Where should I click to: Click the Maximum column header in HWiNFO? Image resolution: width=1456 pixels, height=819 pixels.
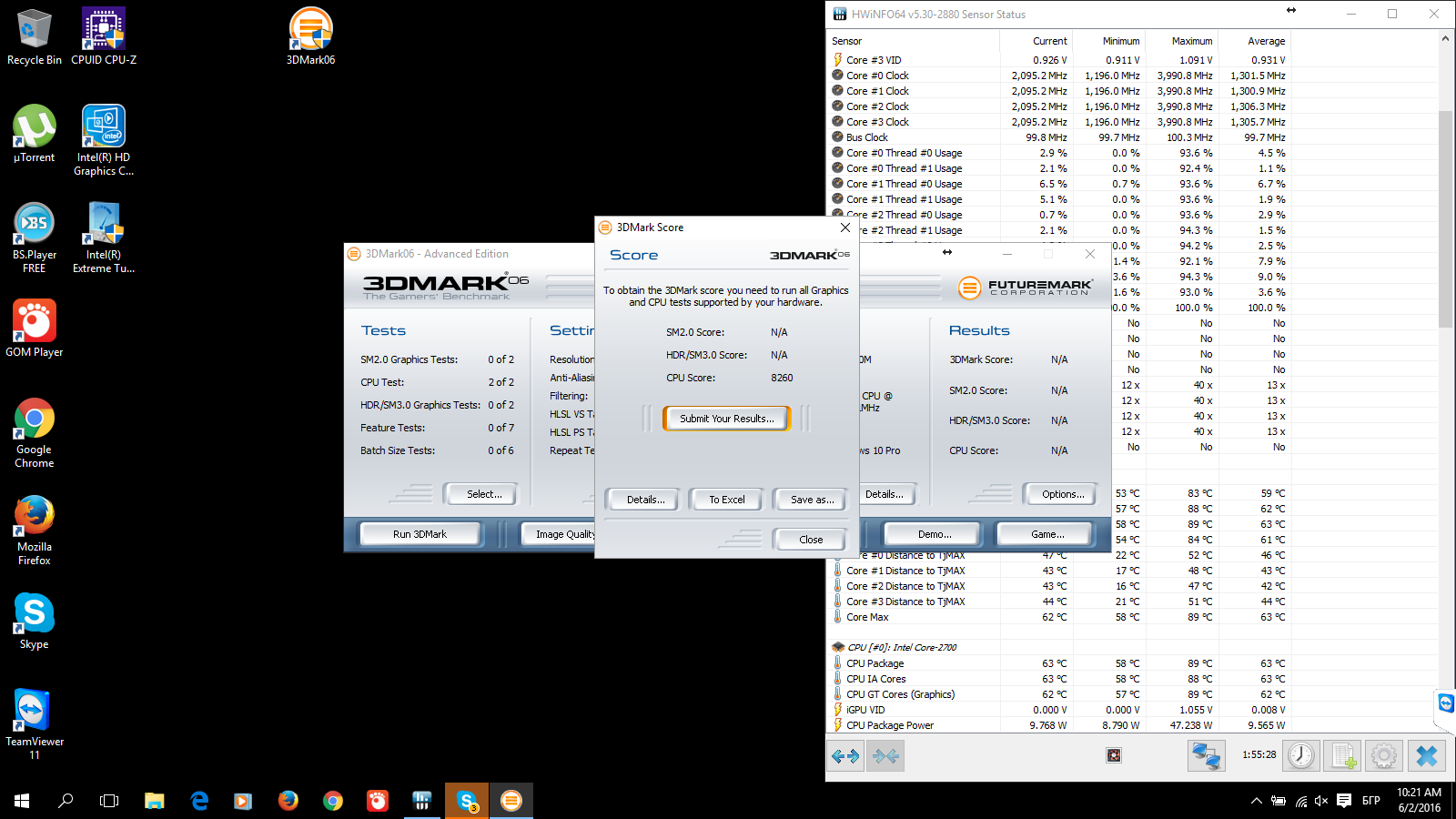point(1182,41)
